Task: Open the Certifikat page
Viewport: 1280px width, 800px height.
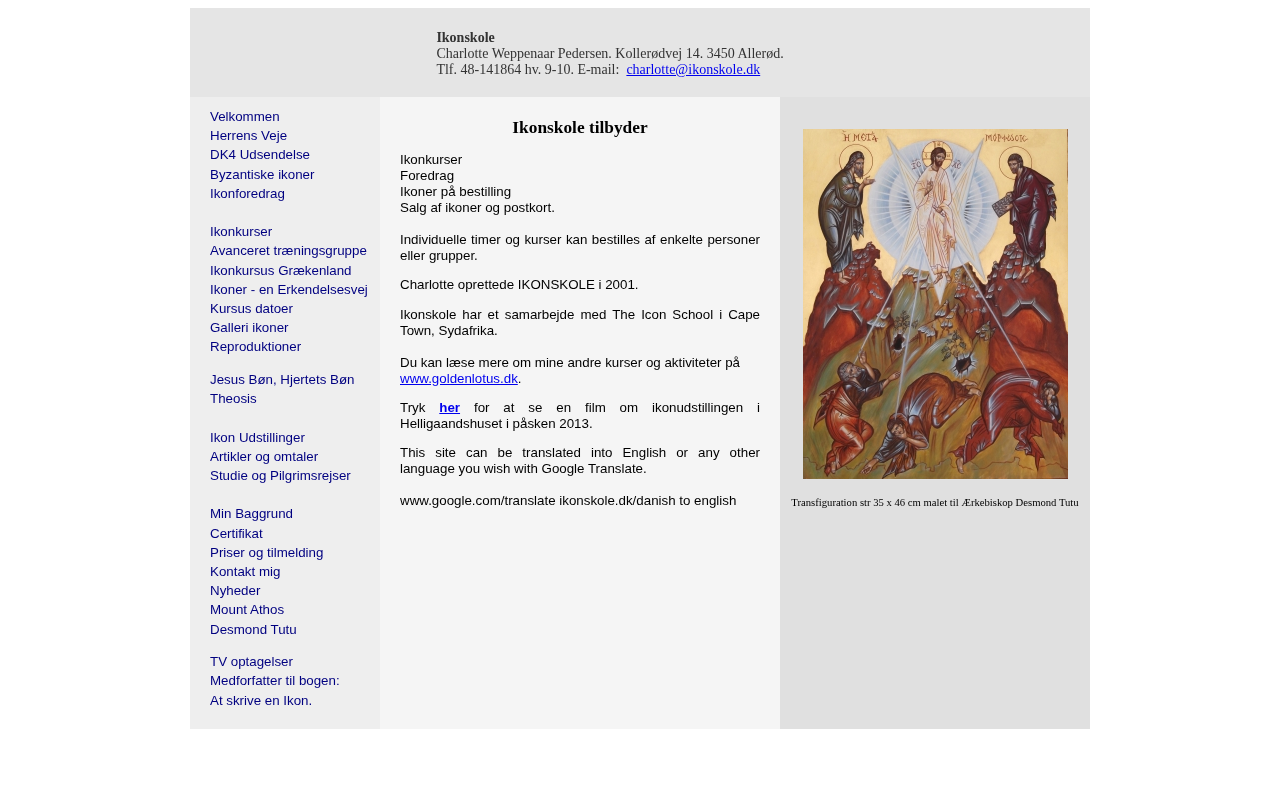Action: 236,534
